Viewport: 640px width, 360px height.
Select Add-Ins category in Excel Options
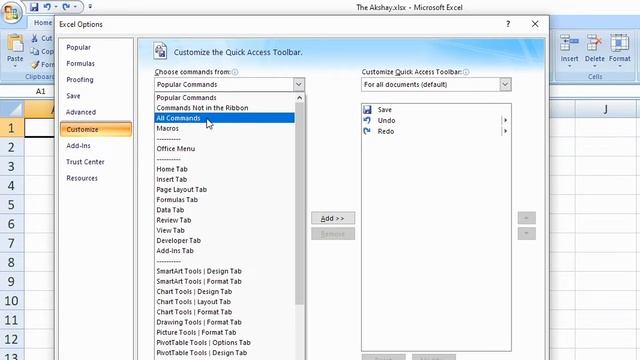pos(78,146)
